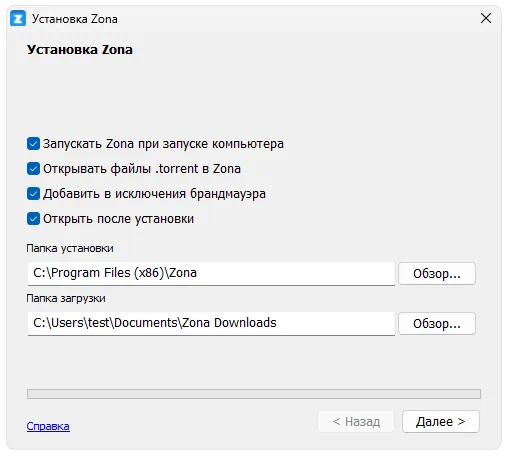This screenshot has height=457, width=511.
Task: Click the 'Папка установки' label
Action: click(x=70, y=248)
